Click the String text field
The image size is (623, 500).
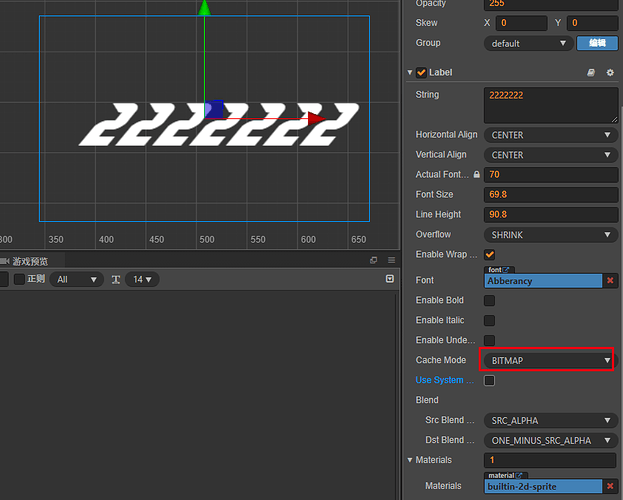click(551, 105)
